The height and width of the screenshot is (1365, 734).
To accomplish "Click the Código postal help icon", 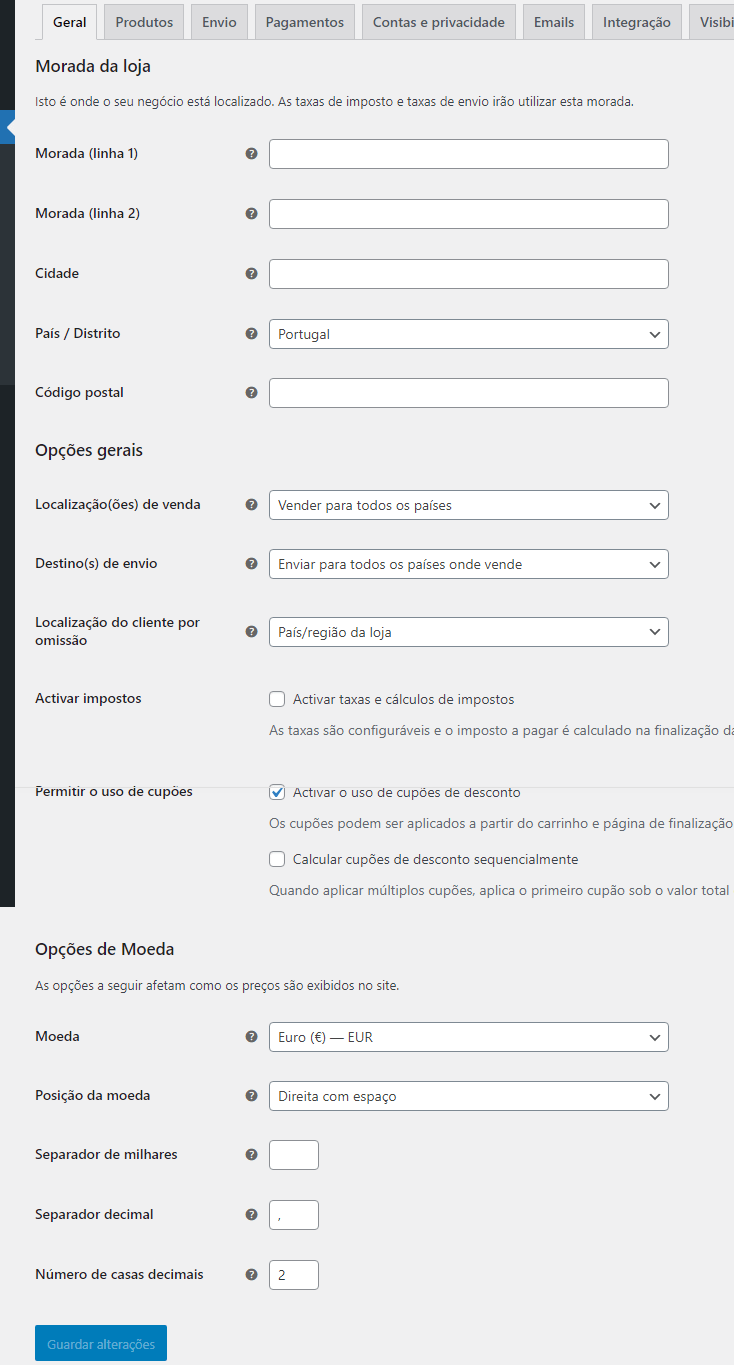I will 251,392.
